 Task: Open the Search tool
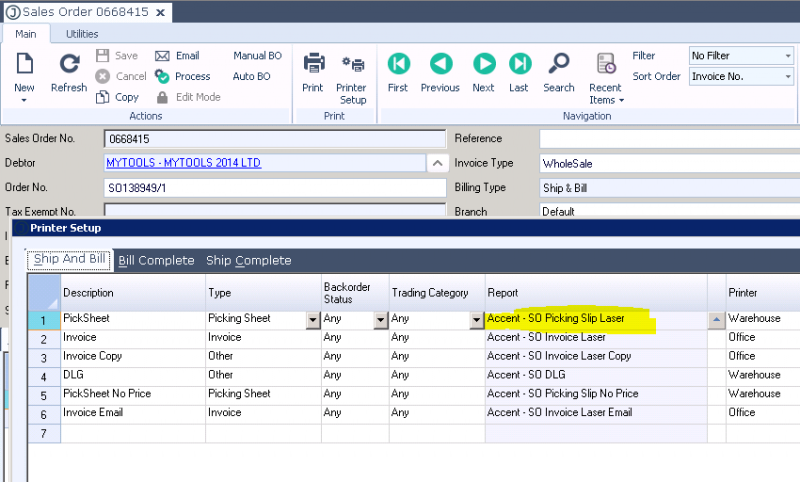(559, 66)
